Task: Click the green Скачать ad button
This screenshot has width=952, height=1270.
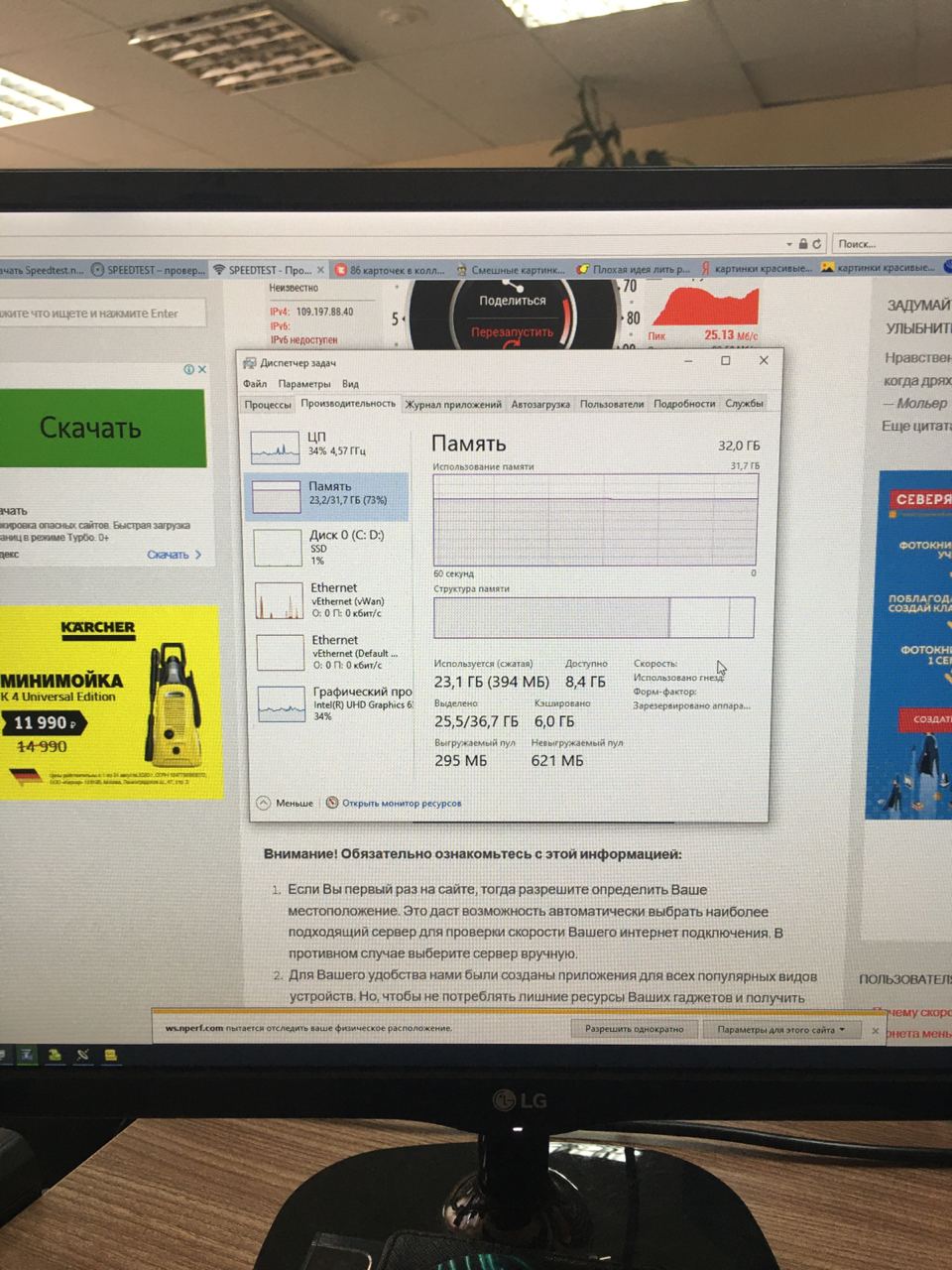Action: click(102, 428)
